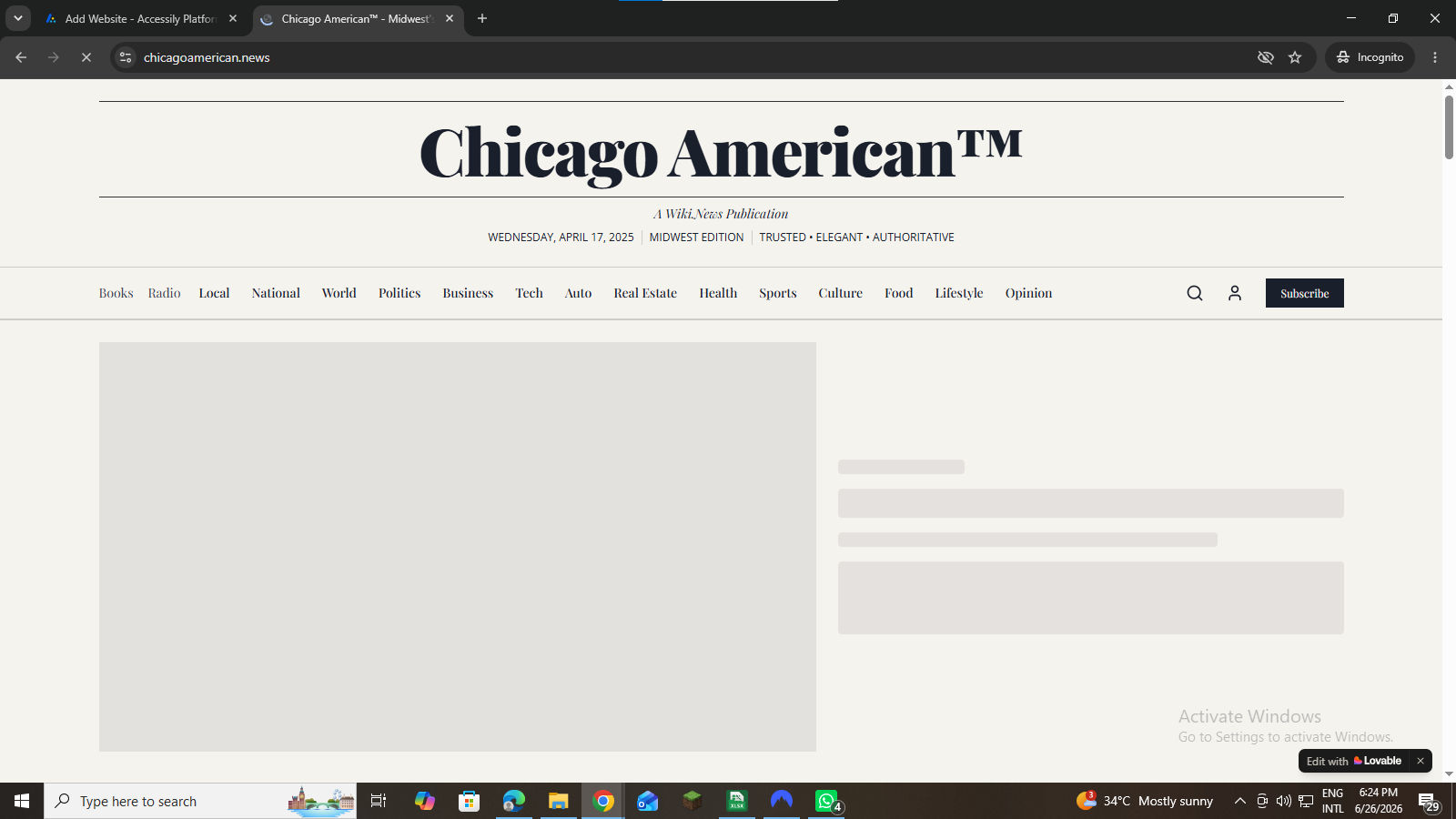The image size is (1456, 819).
Task: Click Edit with Lovable badge
Action: point(1353,761)
